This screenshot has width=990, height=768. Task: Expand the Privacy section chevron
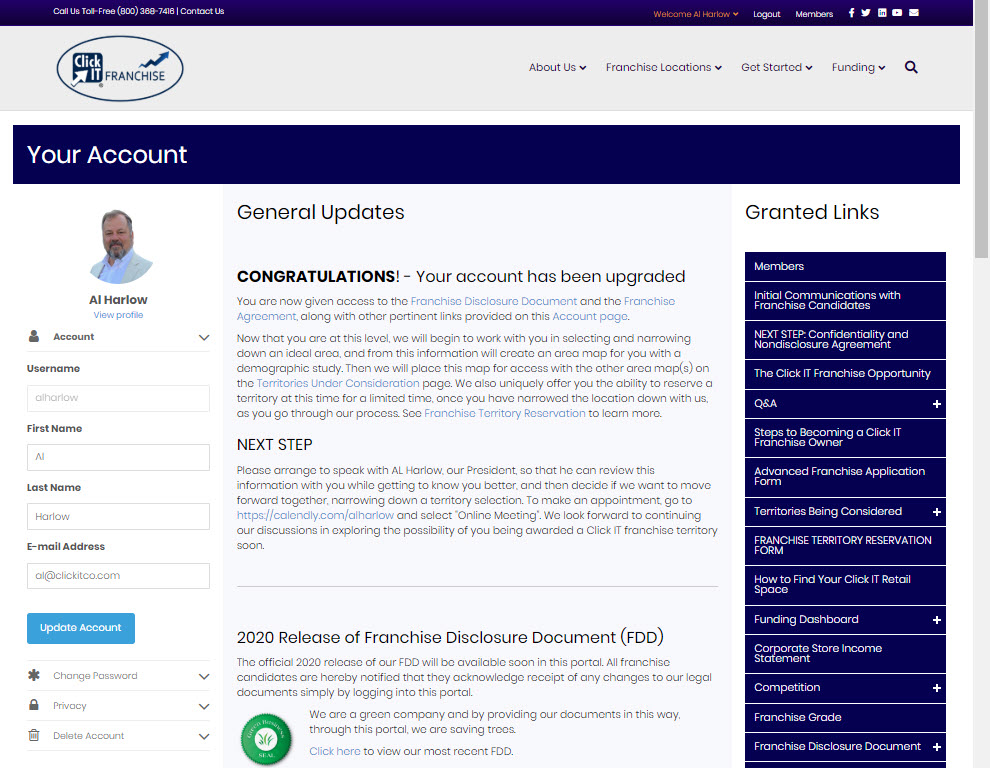click(x=204, y=706)
